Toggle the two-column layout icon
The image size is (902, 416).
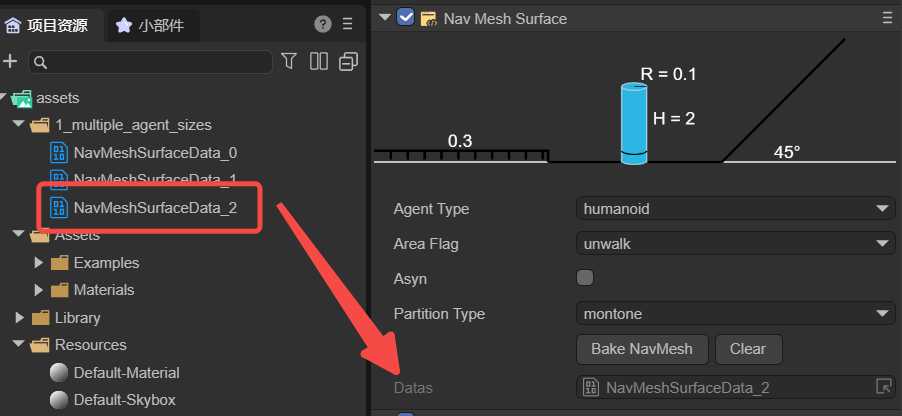click(x=319, y=62)
